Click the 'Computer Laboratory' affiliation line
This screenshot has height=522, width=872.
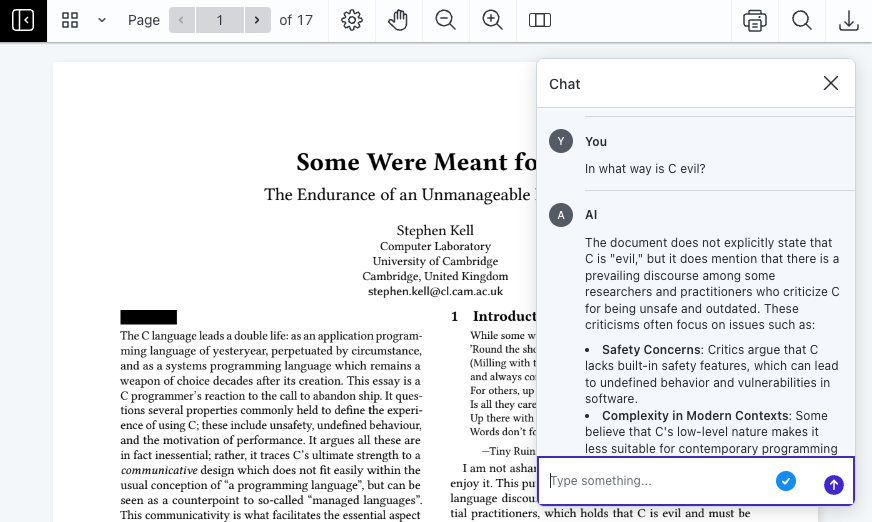(x=435, y=246)
